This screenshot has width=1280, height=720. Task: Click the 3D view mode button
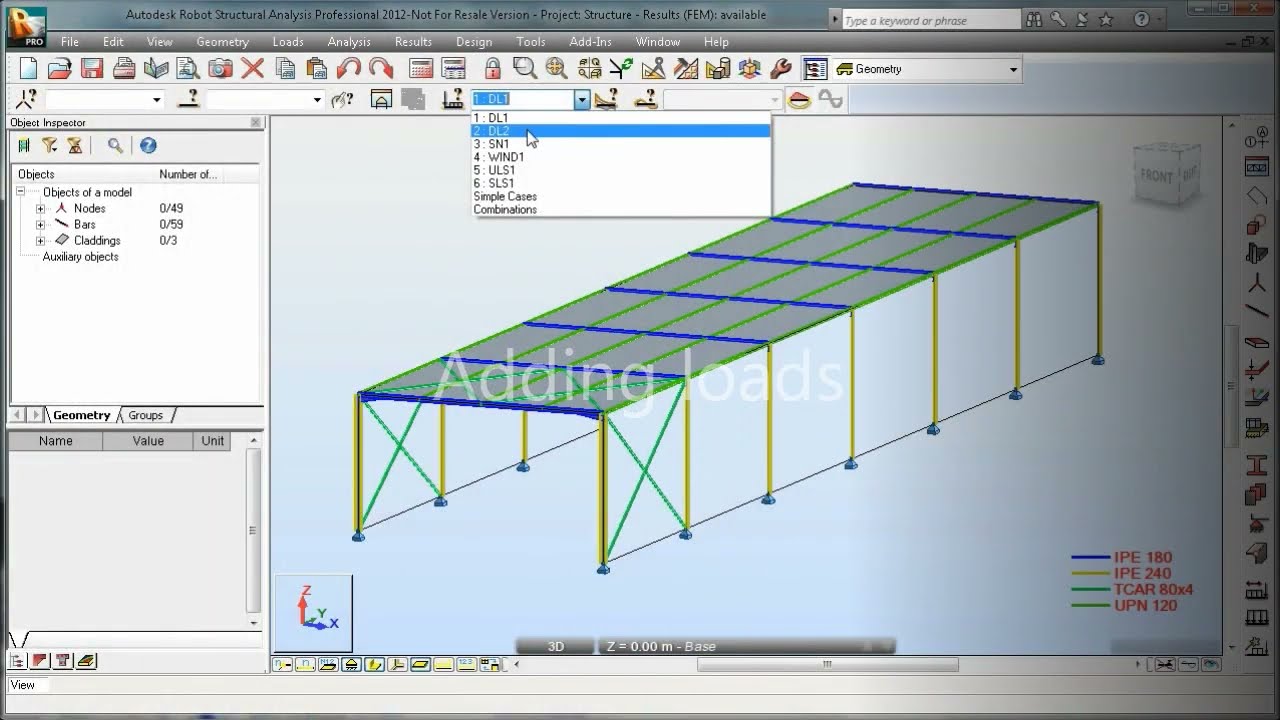[x=555, y=646]
